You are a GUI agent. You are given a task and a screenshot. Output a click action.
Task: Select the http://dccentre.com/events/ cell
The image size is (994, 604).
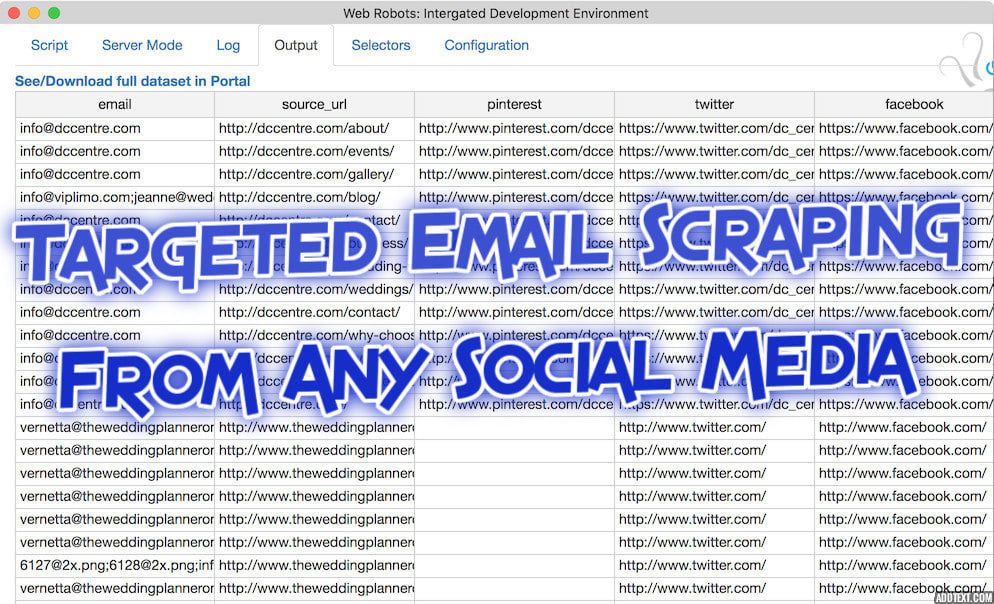314,151
